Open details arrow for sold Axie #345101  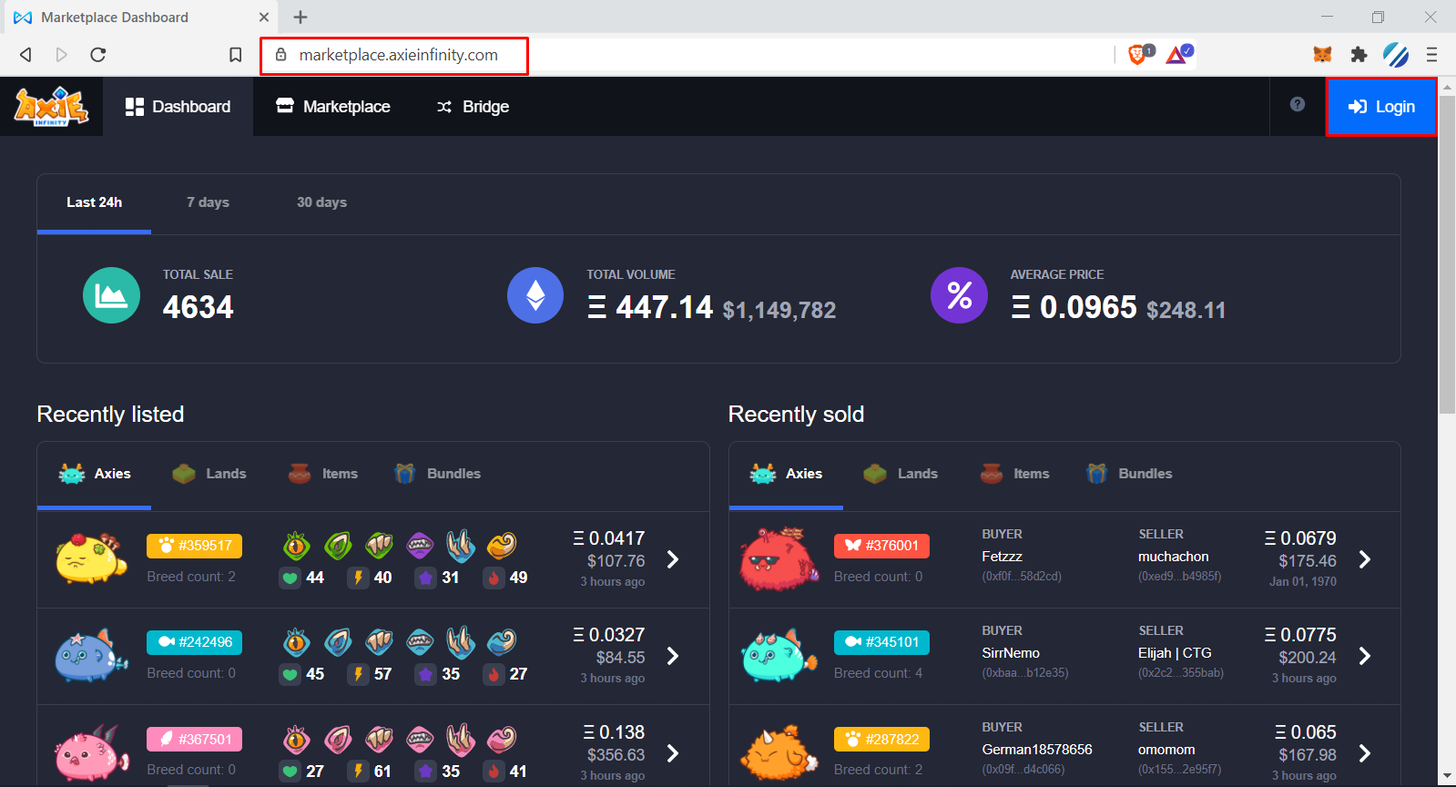tap(1365, 656)
